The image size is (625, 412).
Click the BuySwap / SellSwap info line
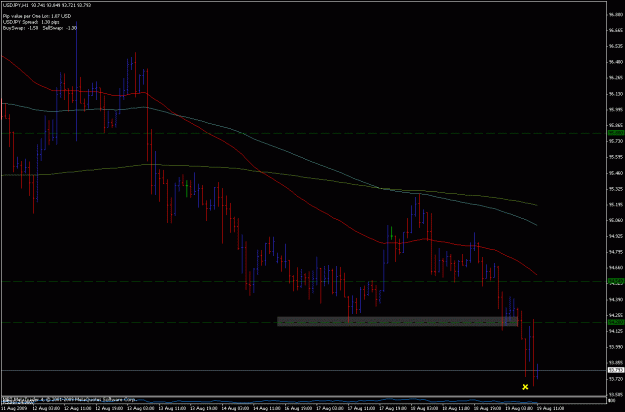39,28
